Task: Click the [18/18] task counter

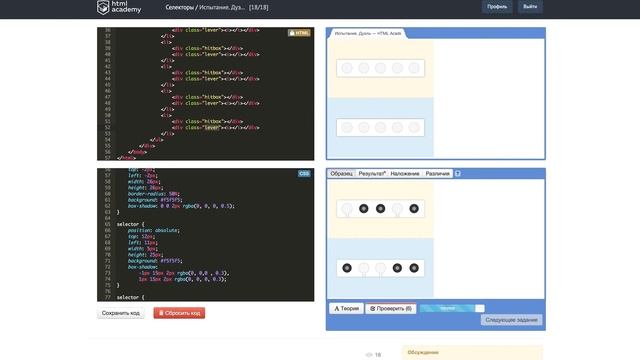Action: coord(259,7)
